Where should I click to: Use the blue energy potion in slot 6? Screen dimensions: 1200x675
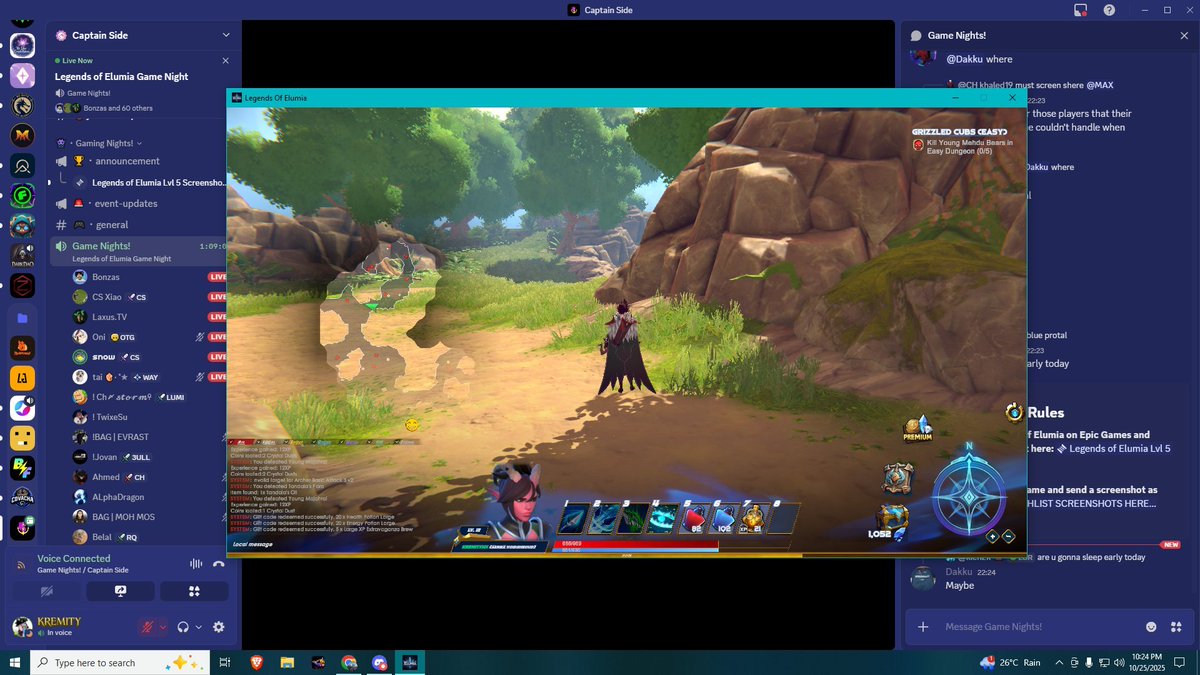[723, 518]
